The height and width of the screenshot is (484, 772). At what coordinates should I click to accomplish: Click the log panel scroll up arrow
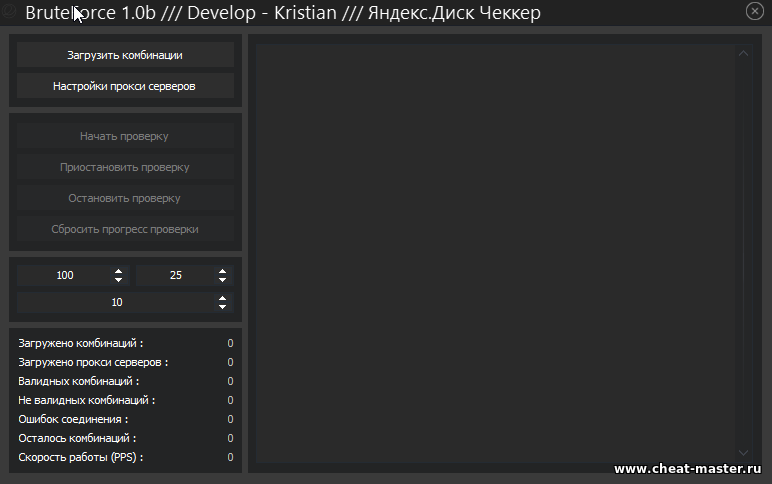coord(743,53)
